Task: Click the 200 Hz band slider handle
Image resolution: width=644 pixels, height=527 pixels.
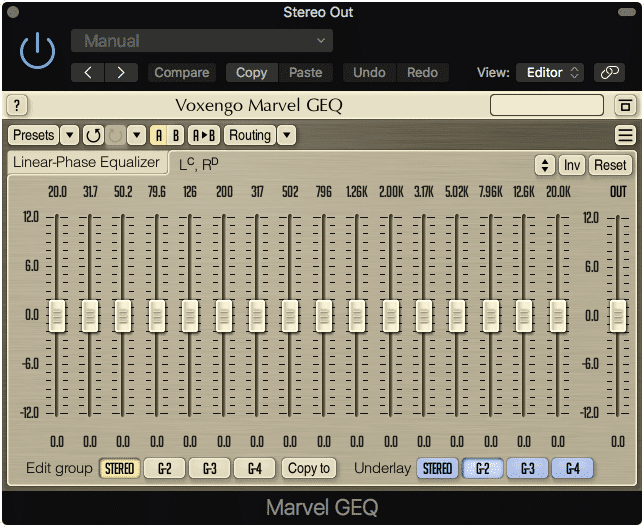Action: [x=224, y=315]
